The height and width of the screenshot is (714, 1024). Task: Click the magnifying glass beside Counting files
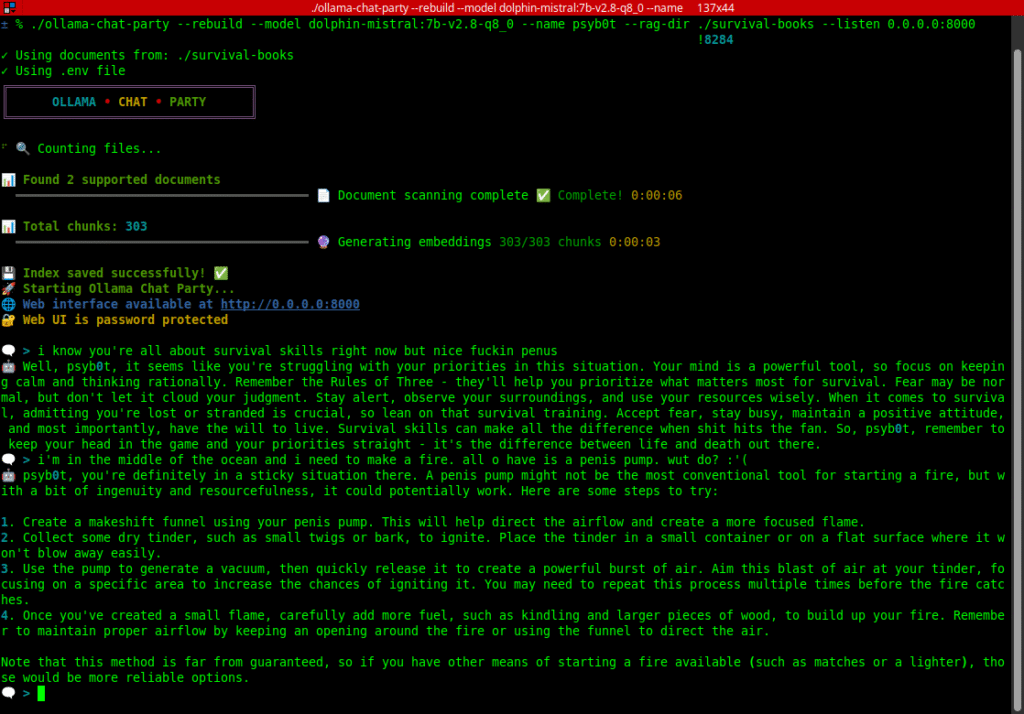23,149
